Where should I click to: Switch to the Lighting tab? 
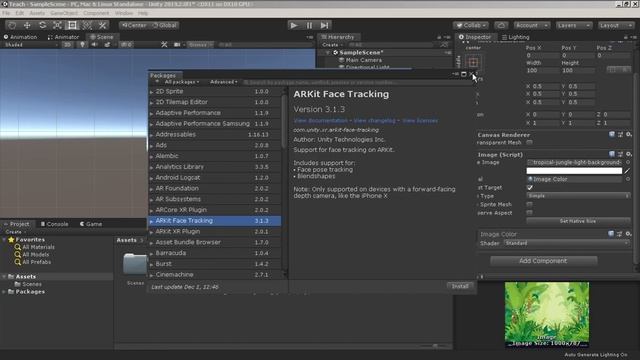pyautogui.click(x=516, y=37)
